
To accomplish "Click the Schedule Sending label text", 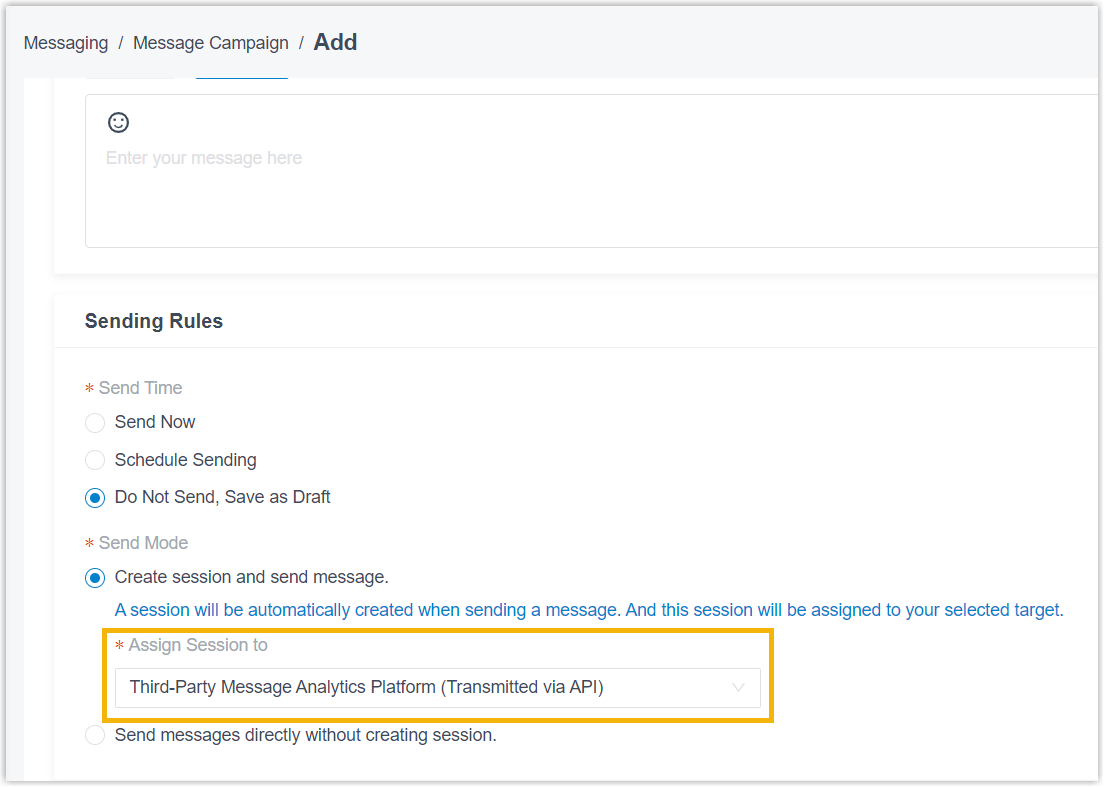I will tap(185, 460).
